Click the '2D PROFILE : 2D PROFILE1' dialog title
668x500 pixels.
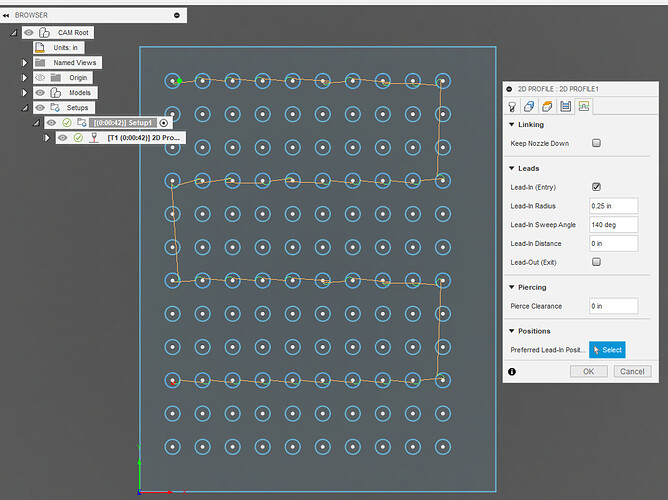pos(558,89)
